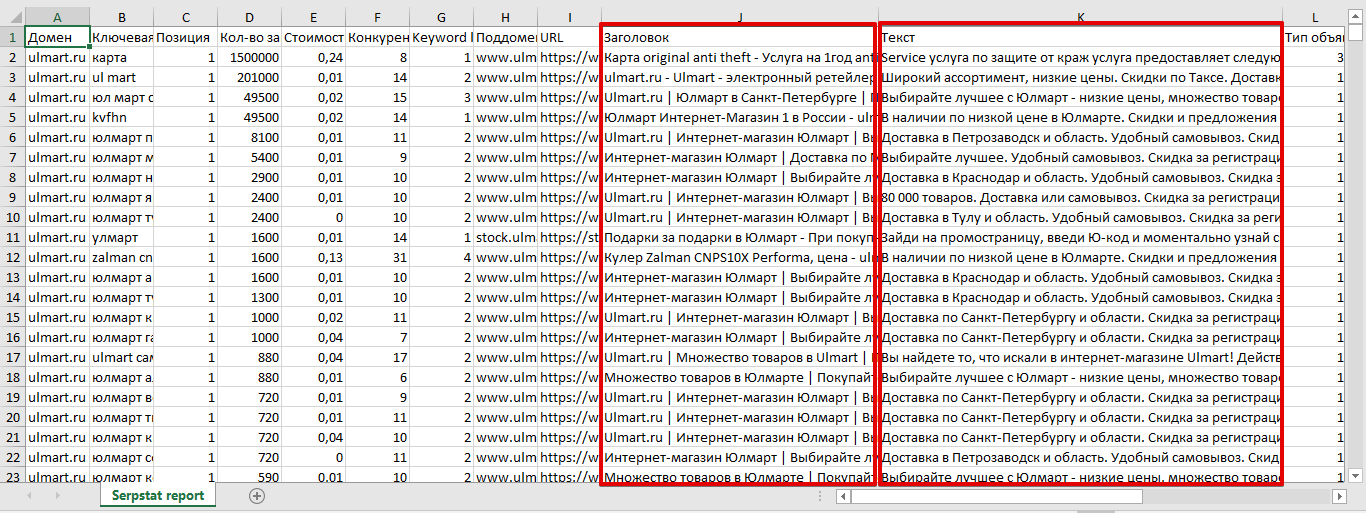Click the 'Домен' header cell
This screenshot has width=1366, height=513.
coord(56,37)
